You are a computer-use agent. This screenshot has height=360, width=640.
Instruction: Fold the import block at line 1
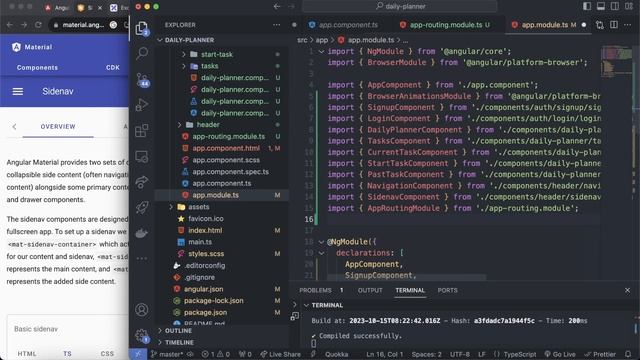pyautogui.click(x=321, y=51)
